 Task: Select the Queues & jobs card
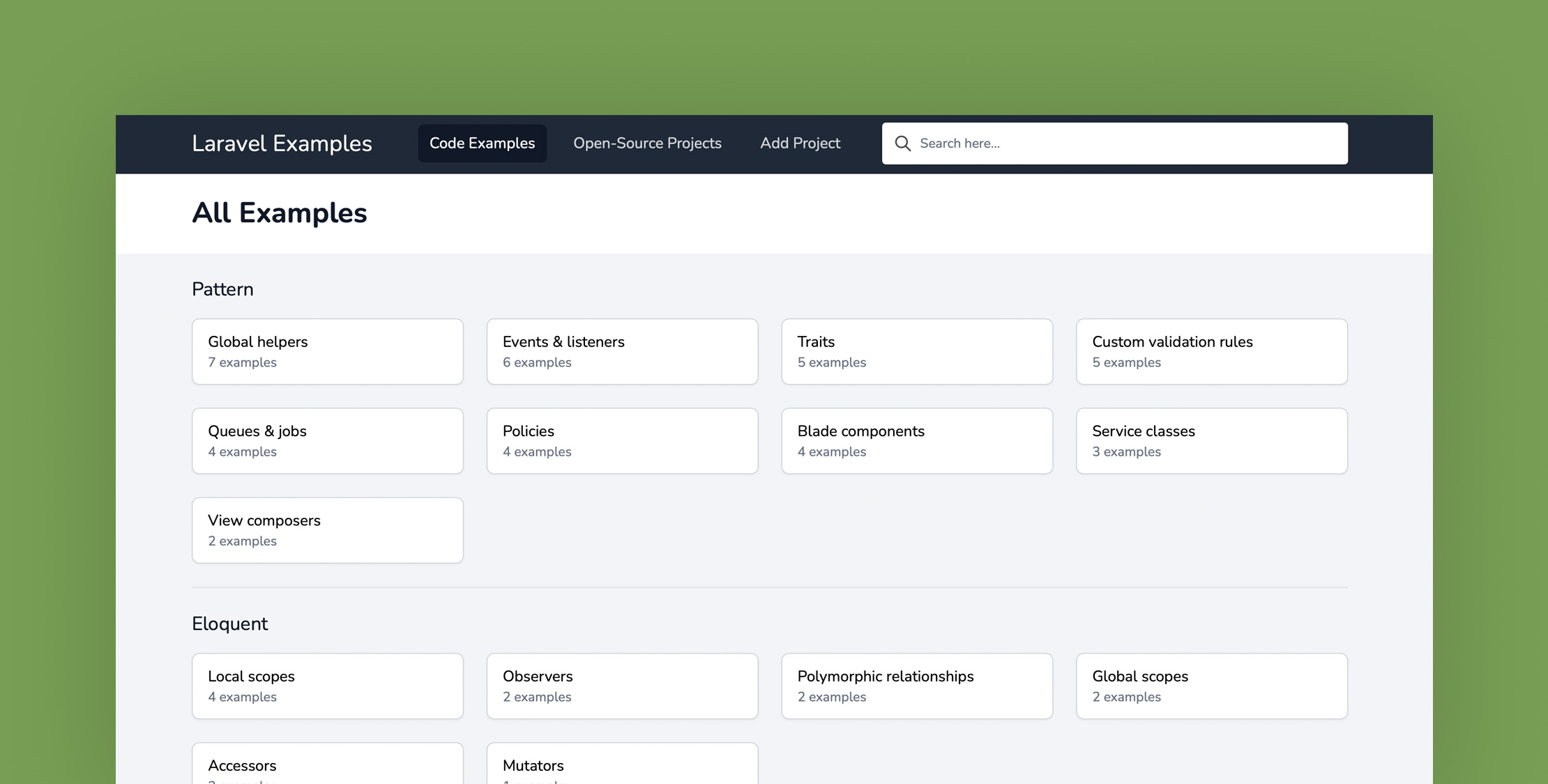click(327, 440)
